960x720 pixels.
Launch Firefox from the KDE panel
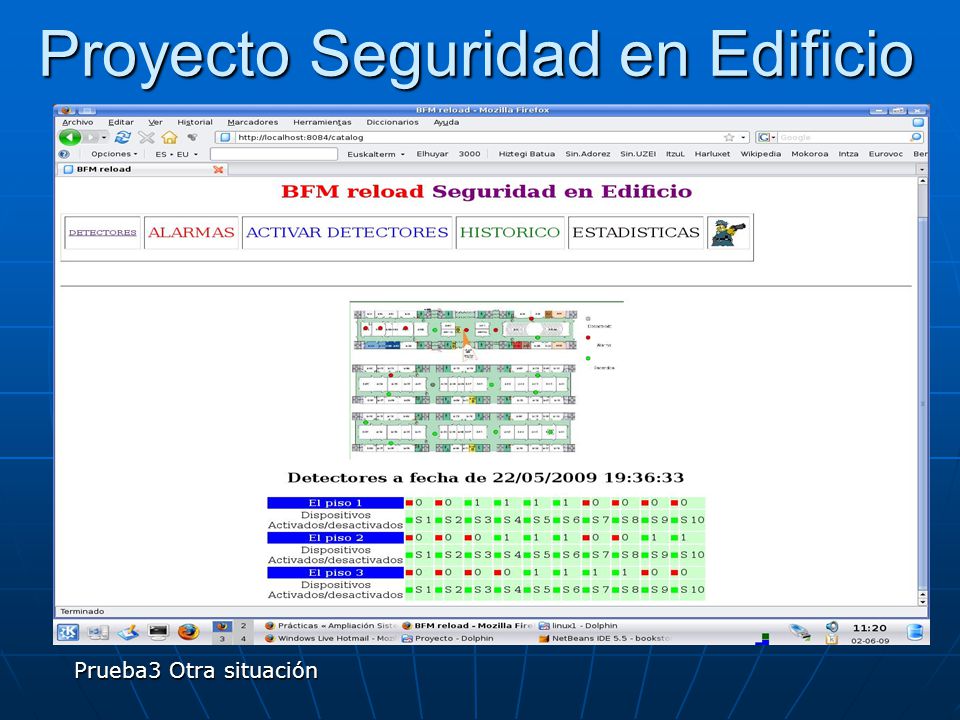point(189,632)
